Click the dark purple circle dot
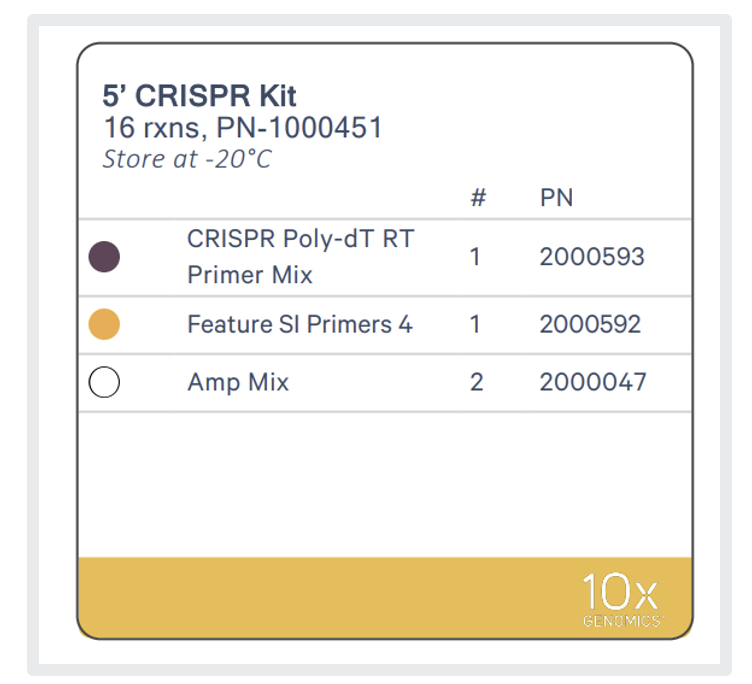 pos(104,257)
